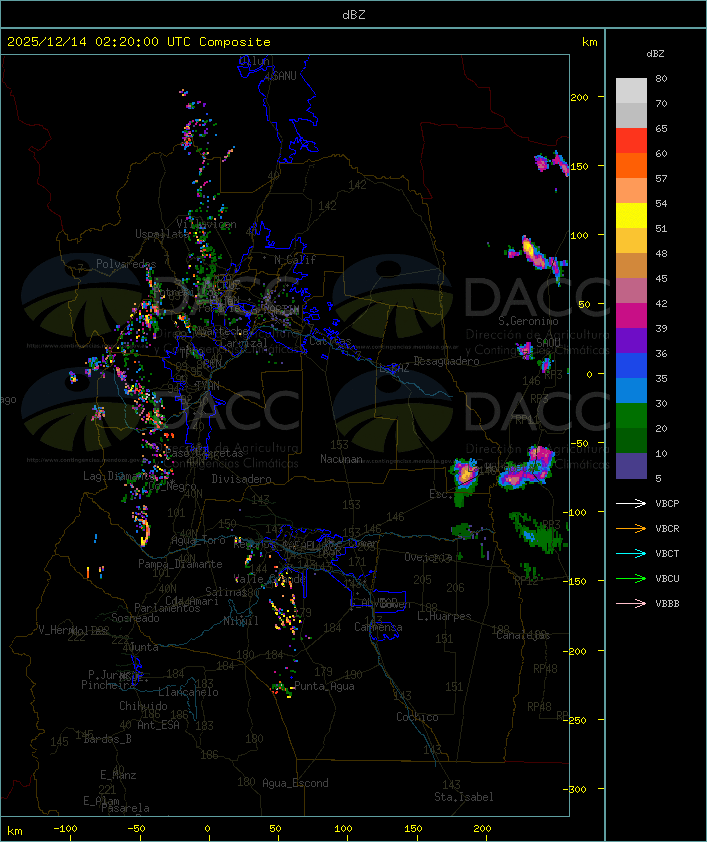Click the 'Carrizal' map label
The height and width of the screenshot is (842, 707).
(244, 343)
